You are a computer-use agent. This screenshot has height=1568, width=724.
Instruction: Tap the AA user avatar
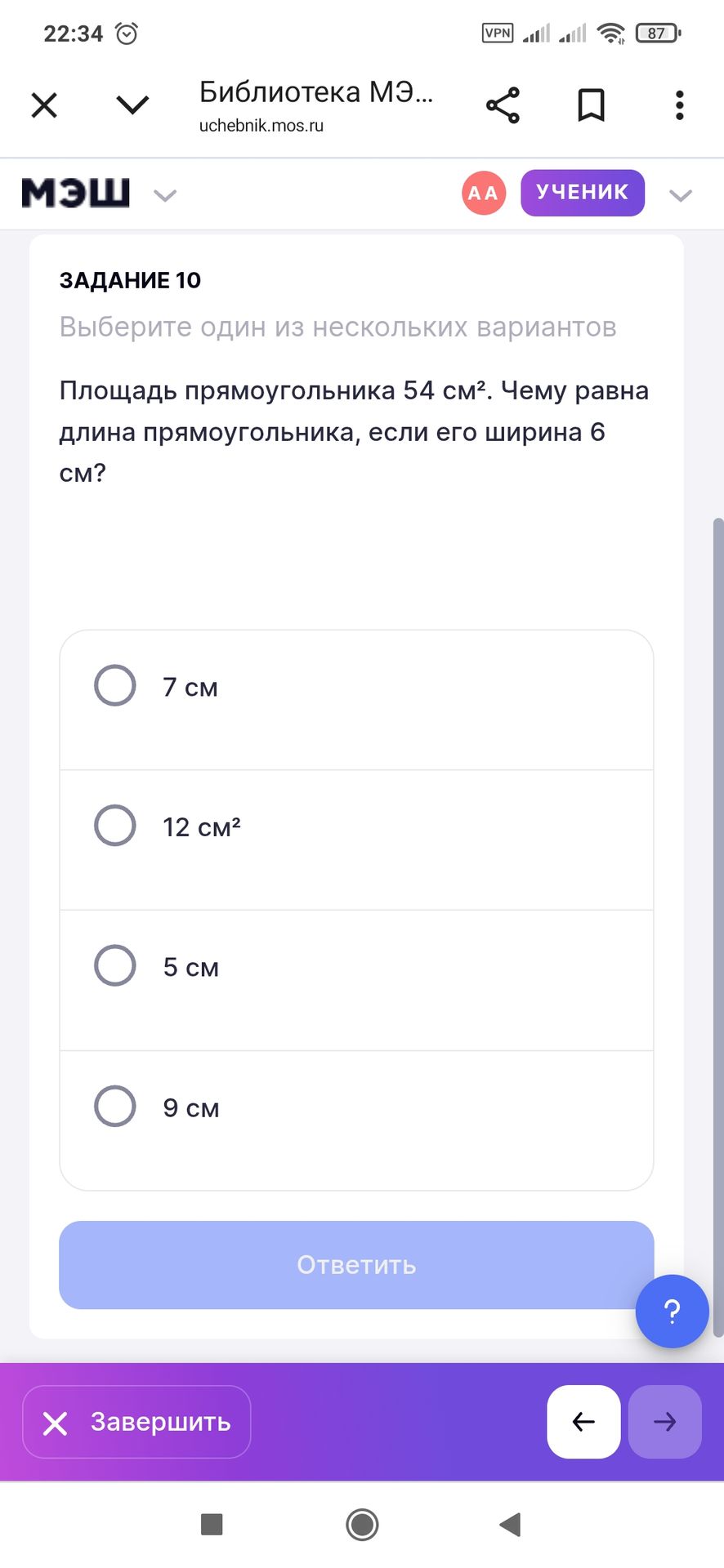coord(484,193)
